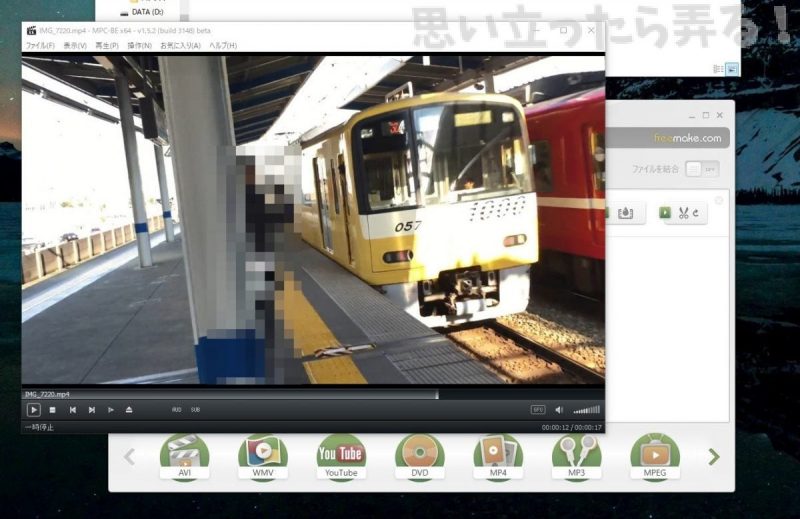800x519 pixels.
Task: Maximize the Freemake window
Action: pos(706,115)
